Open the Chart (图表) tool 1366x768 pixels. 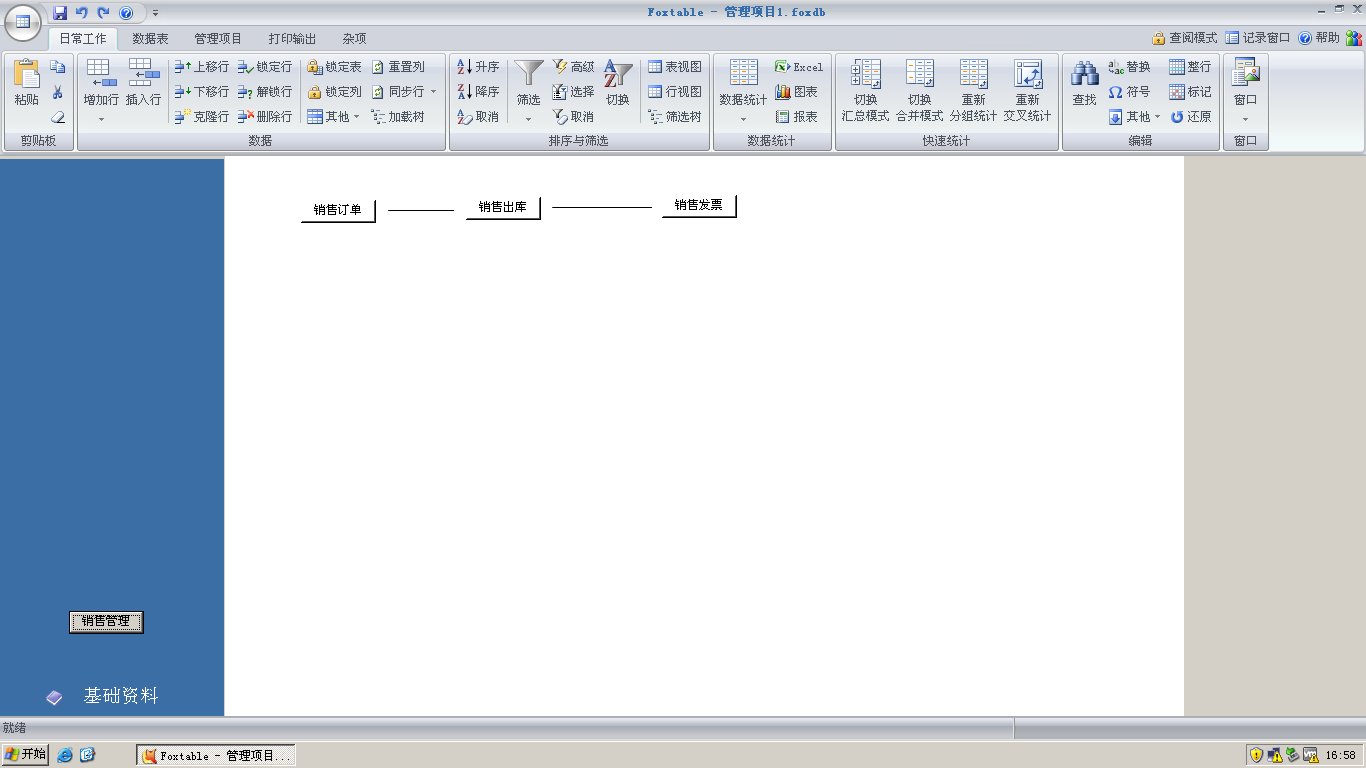click(797, 92)
